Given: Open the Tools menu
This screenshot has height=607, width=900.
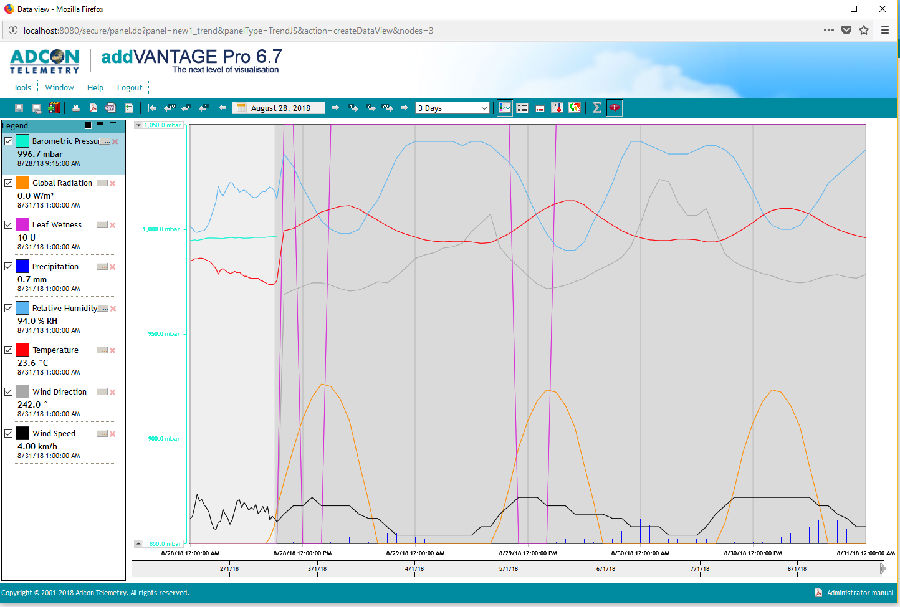Looking at the screenshot, I should pos(23,87).
